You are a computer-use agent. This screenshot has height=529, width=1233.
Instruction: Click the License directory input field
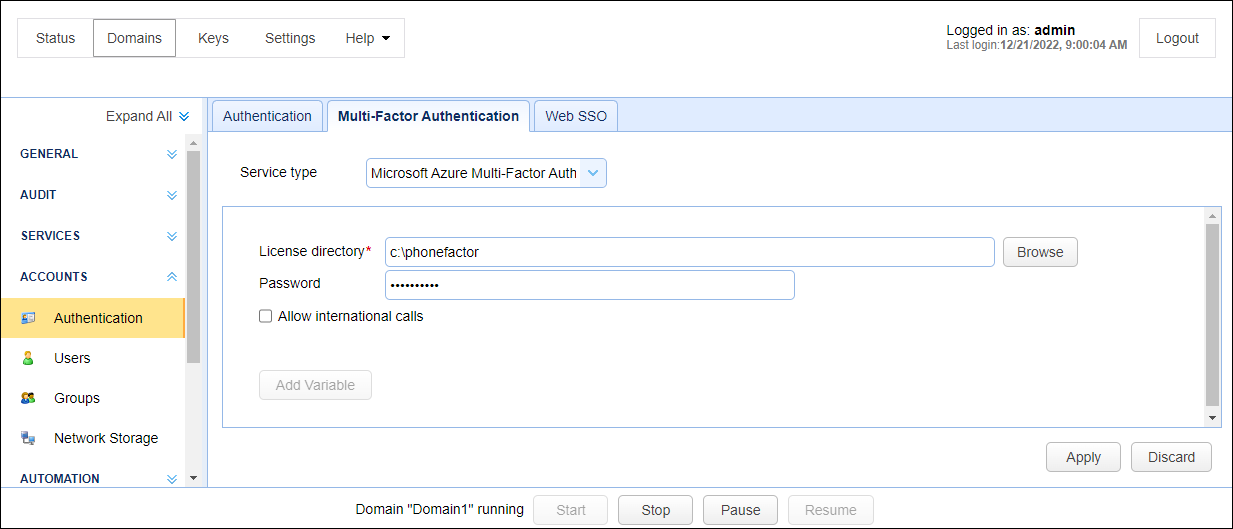tap(690, 252)
